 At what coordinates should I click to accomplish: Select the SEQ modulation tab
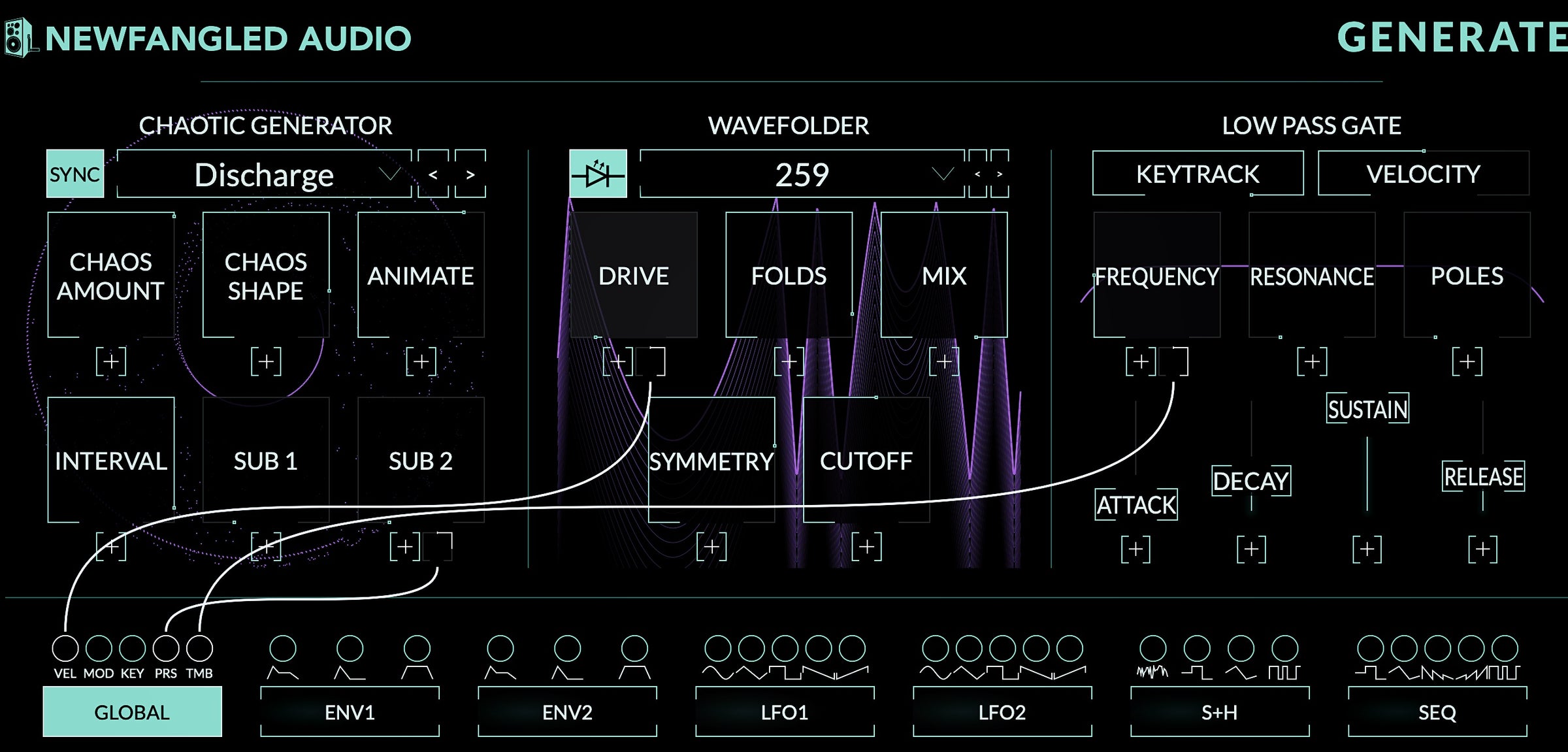(x=1437, y=711)
